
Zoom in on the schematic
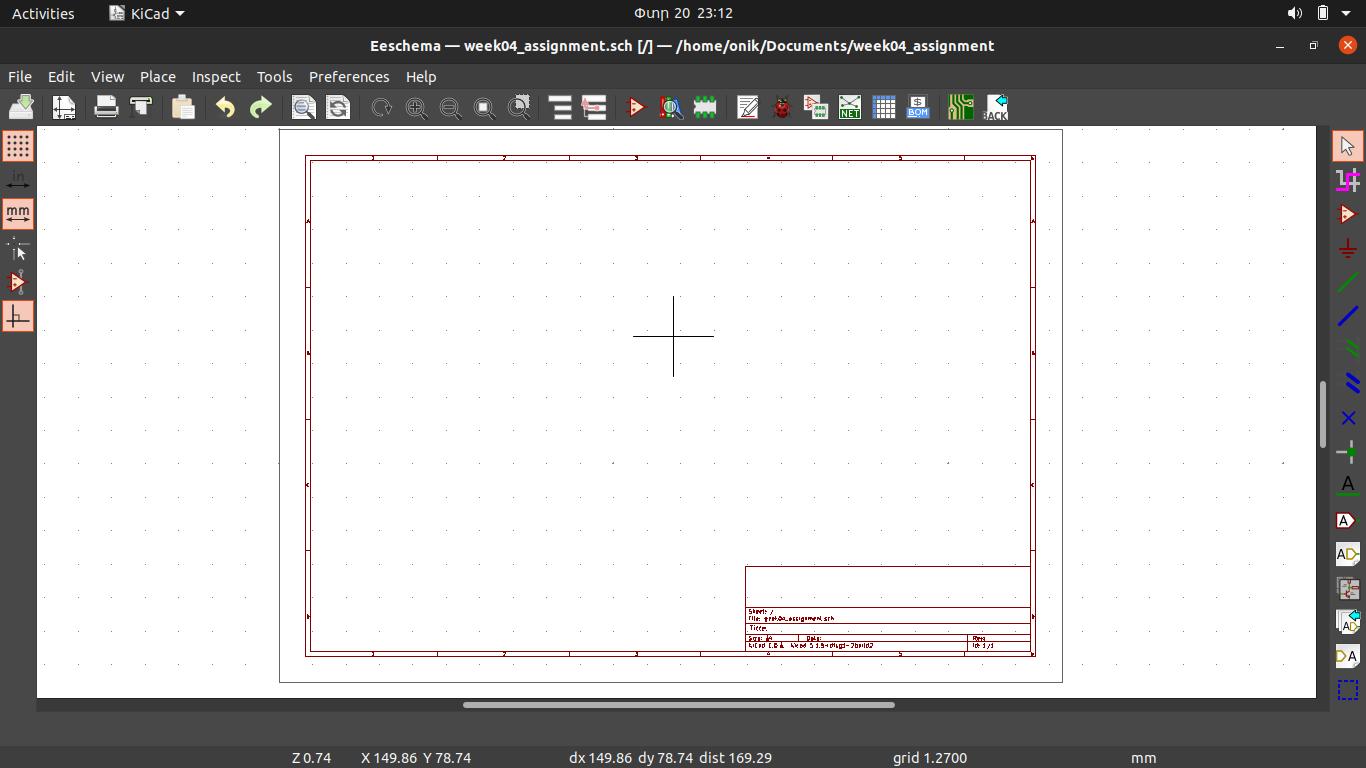point(416,107)
